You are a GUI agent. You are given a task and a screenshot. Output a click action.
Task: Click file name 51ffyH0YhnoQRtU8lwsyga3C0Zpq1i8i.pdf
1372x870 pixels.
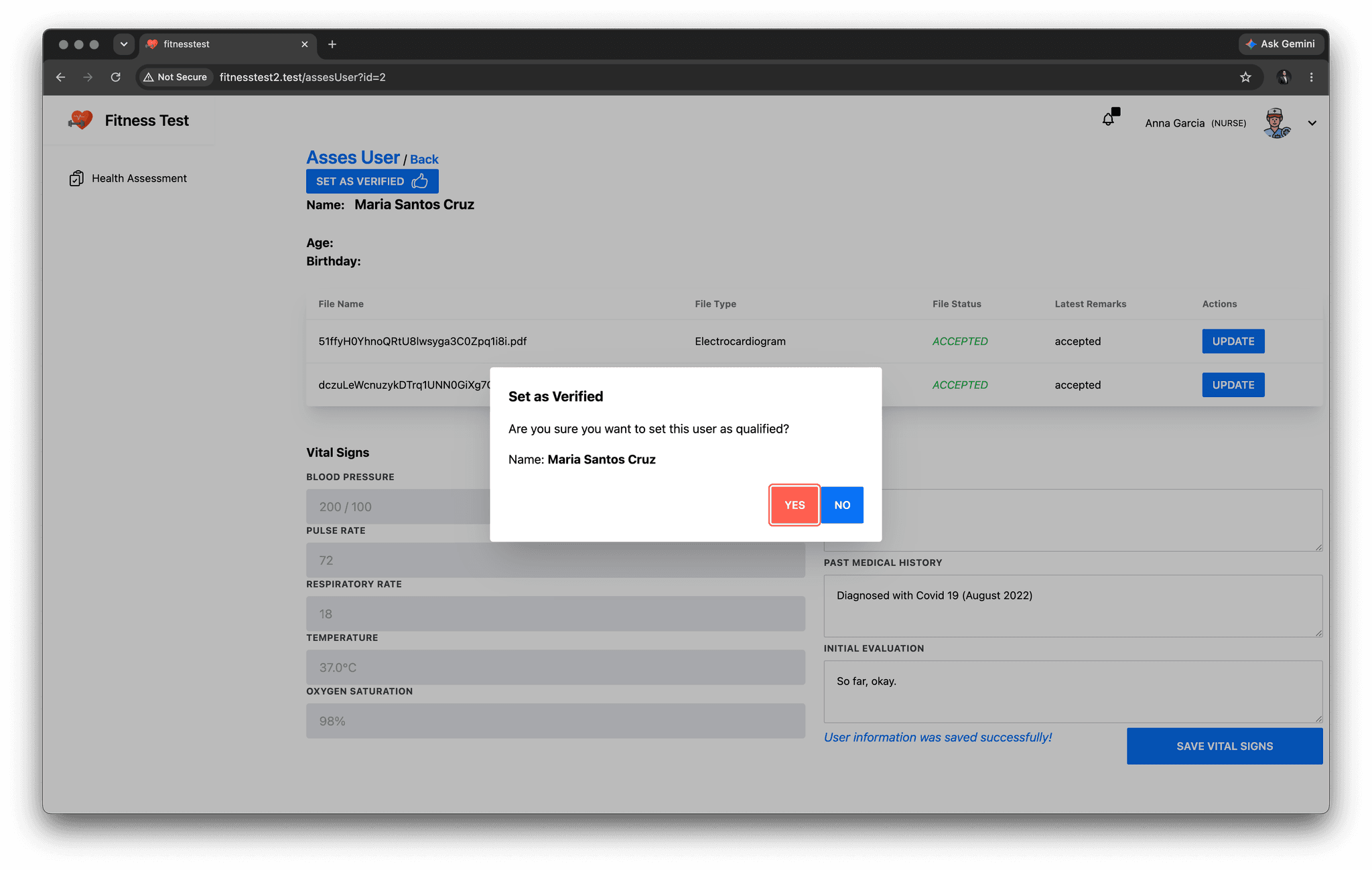click(x=422, y=342)
